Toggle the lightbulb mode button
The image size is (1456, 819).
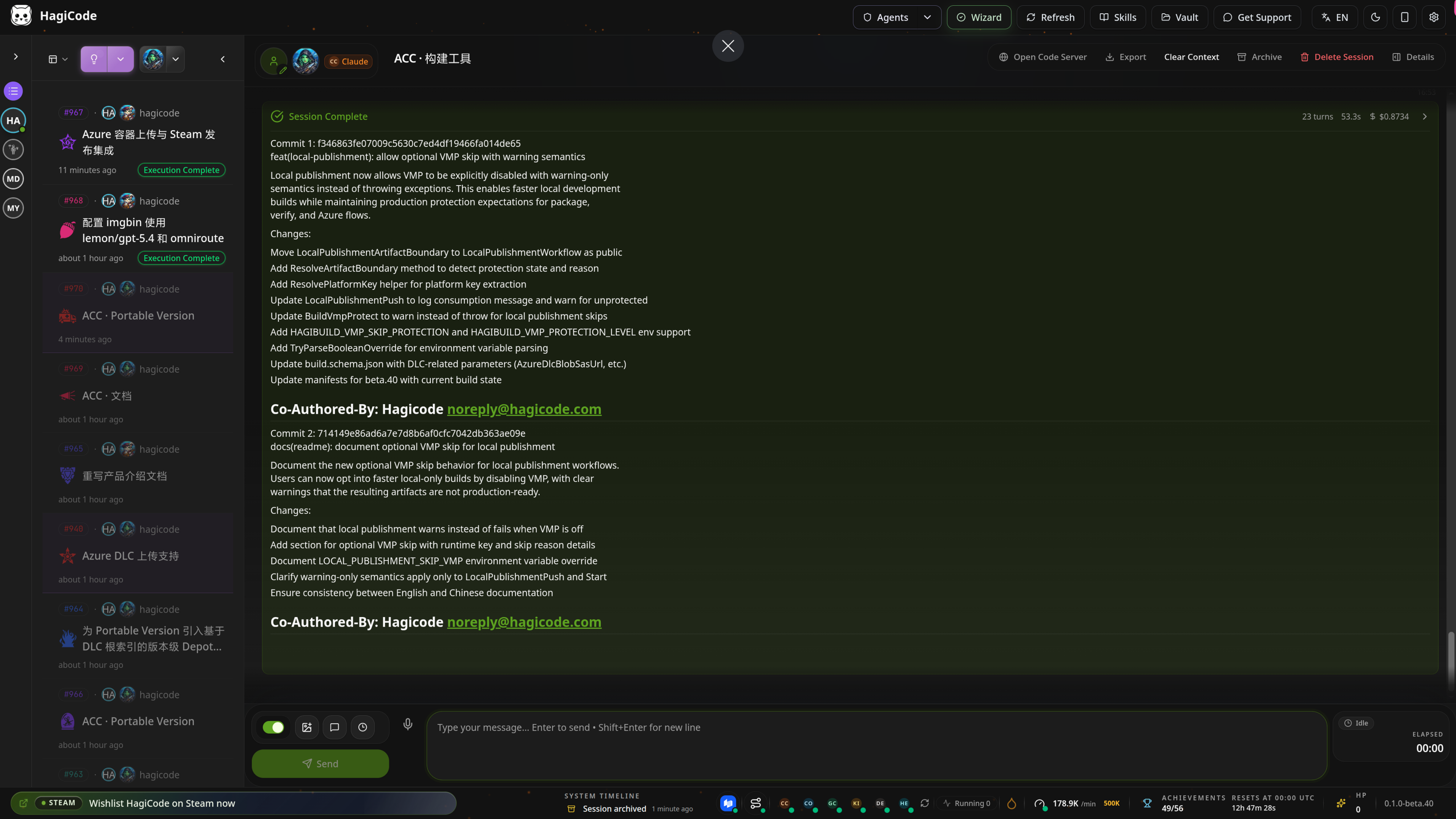(x=94, y=59)
